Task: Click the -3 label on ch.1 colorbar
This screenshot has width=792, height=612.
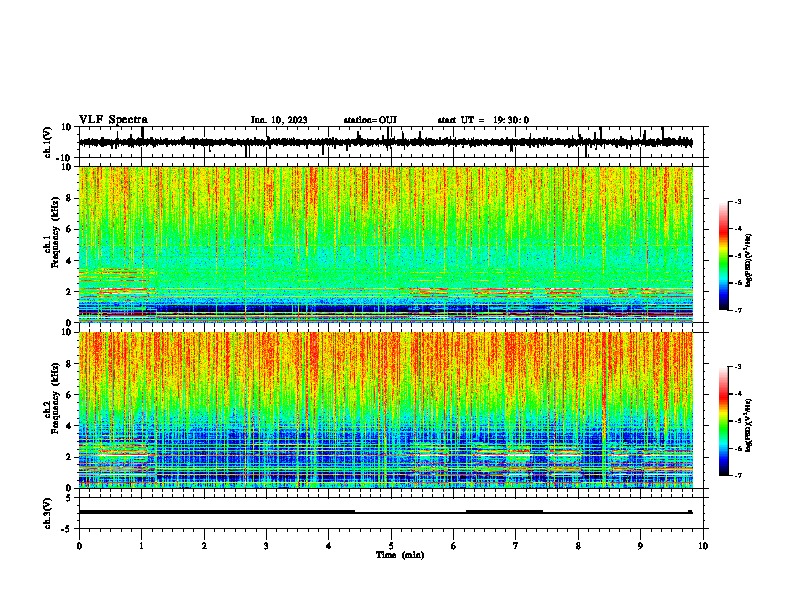Action: tap(738, 202)
